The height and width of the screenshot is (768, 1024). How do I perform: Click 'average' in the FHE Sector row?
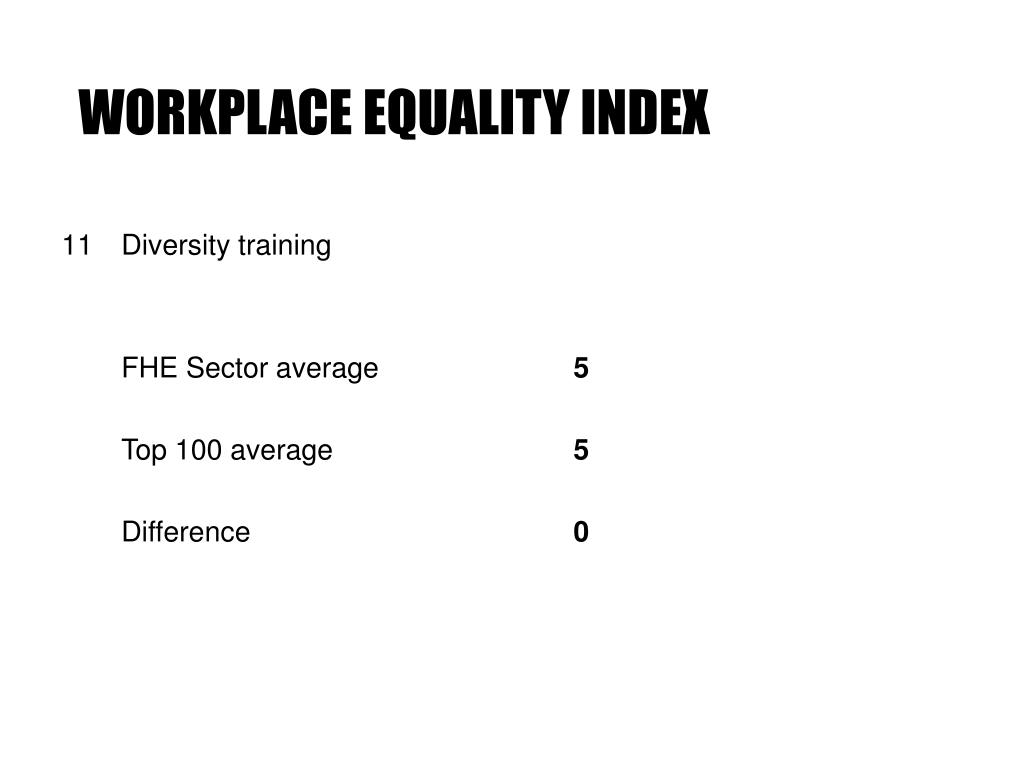tap(327, 370)
